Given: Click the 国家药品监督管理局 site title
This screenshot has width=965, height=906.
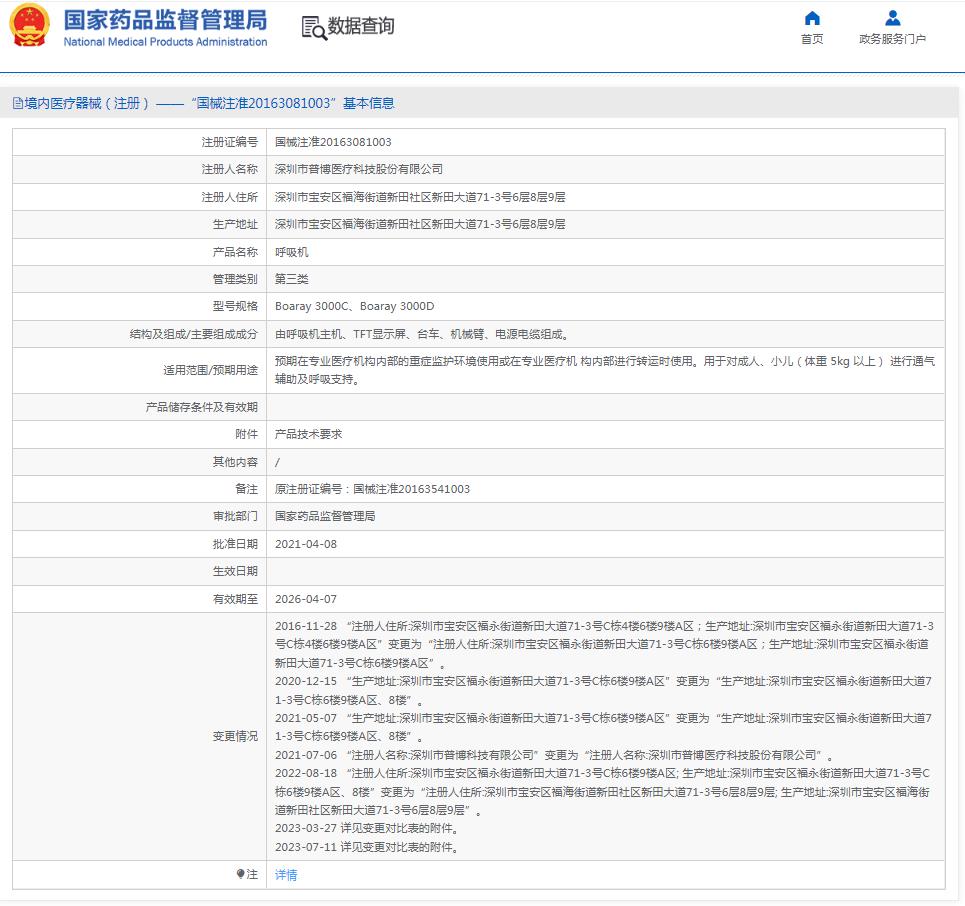Looking at the screenshot, I should pyautogui.click(x=165, y=20).
